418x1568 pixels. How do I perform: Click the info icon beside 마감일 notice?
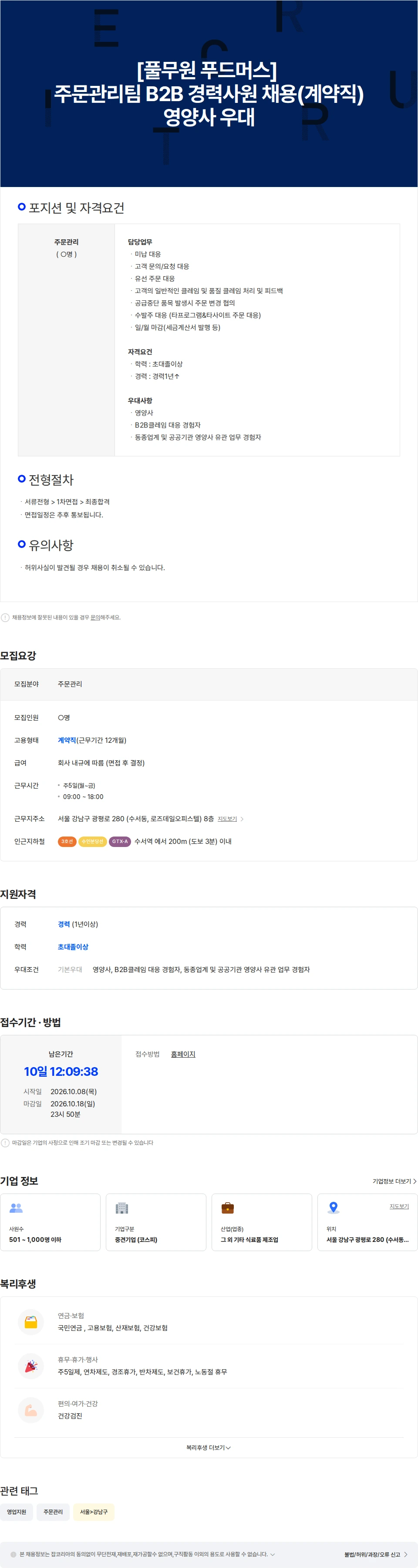coord(6,1143)
